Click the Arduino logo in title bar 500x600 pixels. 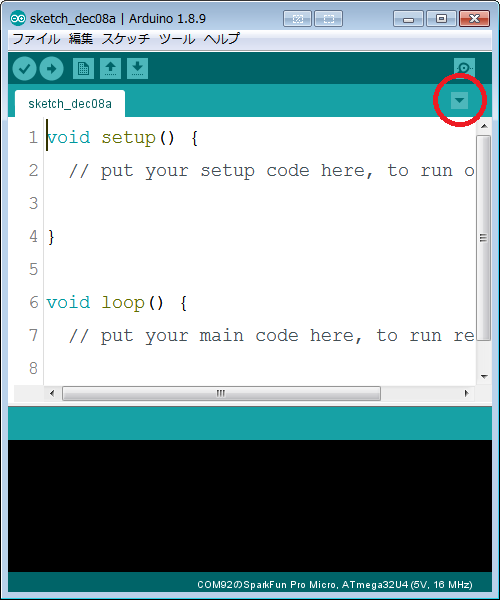[18, 18]
